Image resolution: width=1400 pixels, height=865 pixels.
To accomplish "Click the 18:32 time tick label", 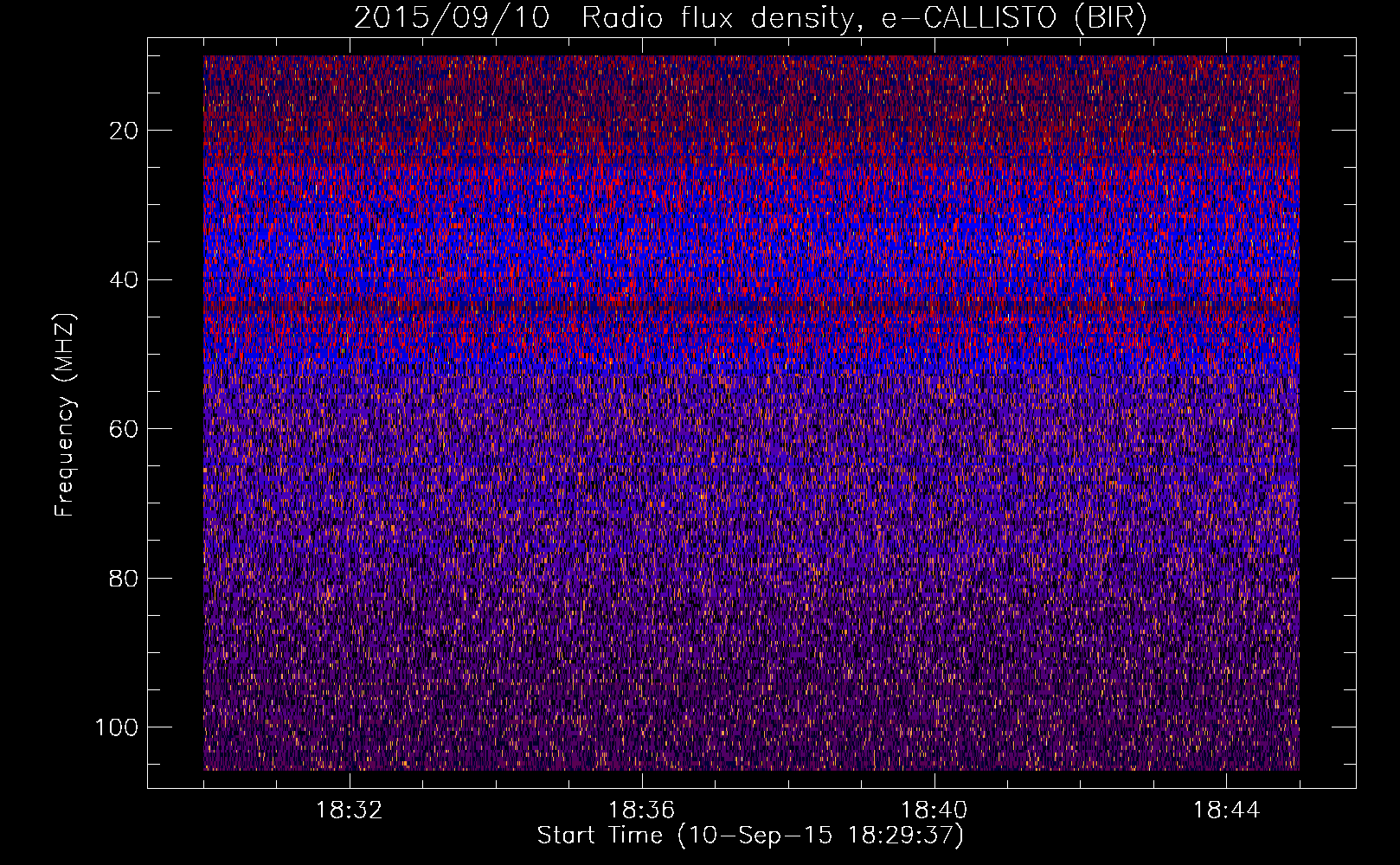I will coord(350,811).
